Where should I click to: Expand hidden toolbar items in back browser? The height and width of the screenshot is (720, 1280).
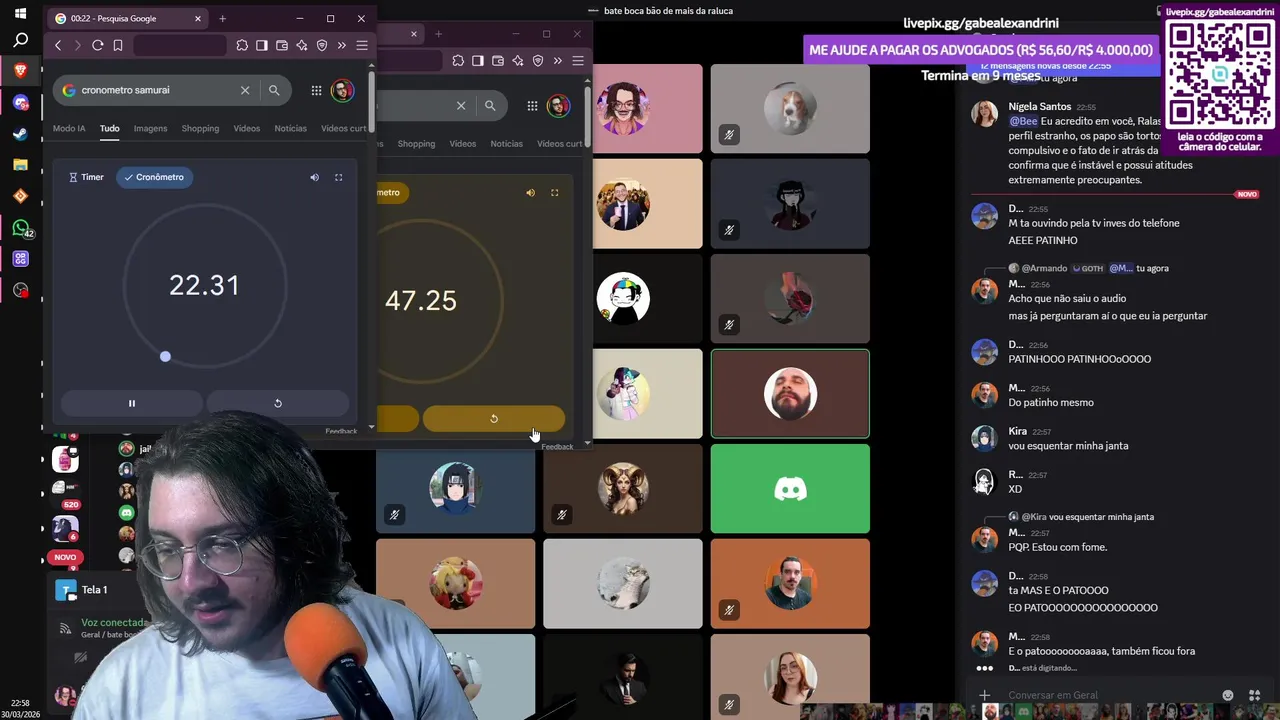[x=558, y=61]
